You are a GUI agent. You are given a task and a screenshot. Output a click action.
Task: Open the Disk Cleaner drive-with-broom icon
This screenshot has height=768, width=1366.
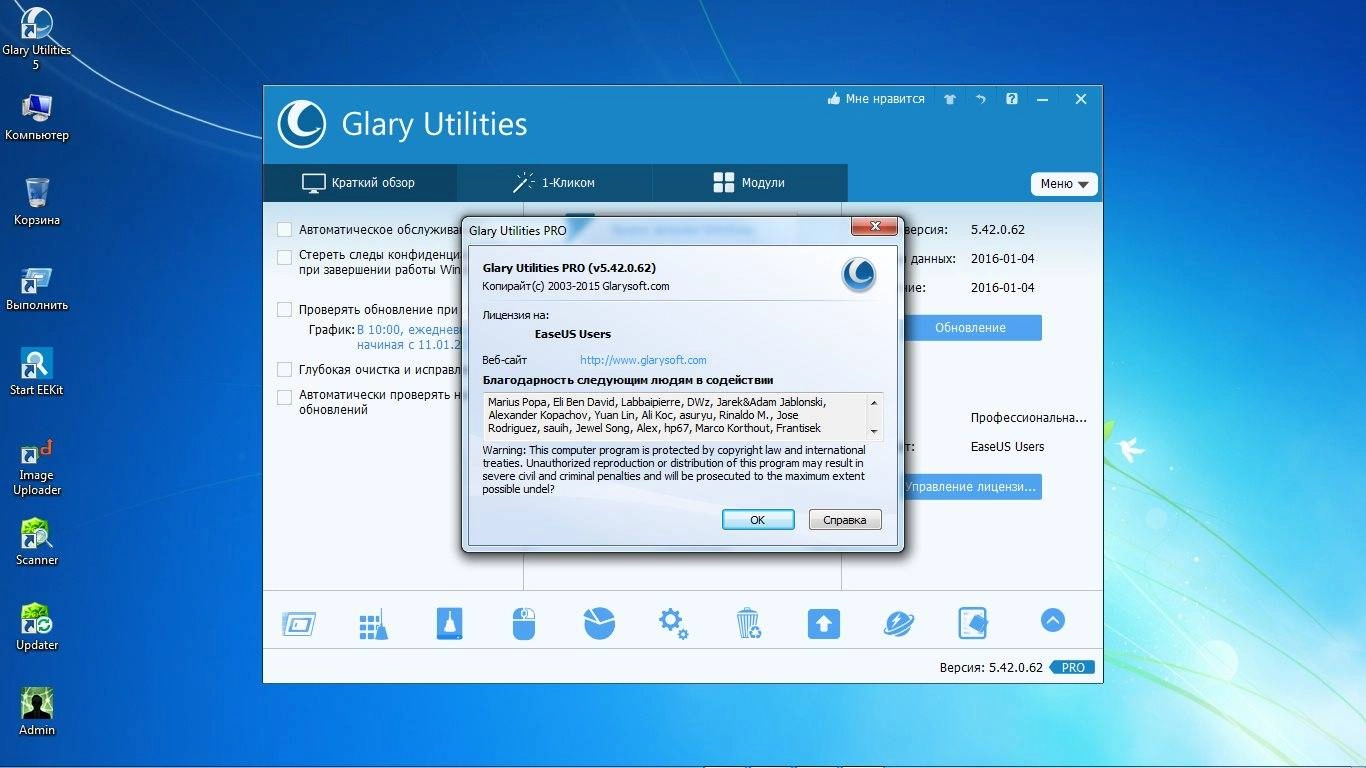pos(450,623)
